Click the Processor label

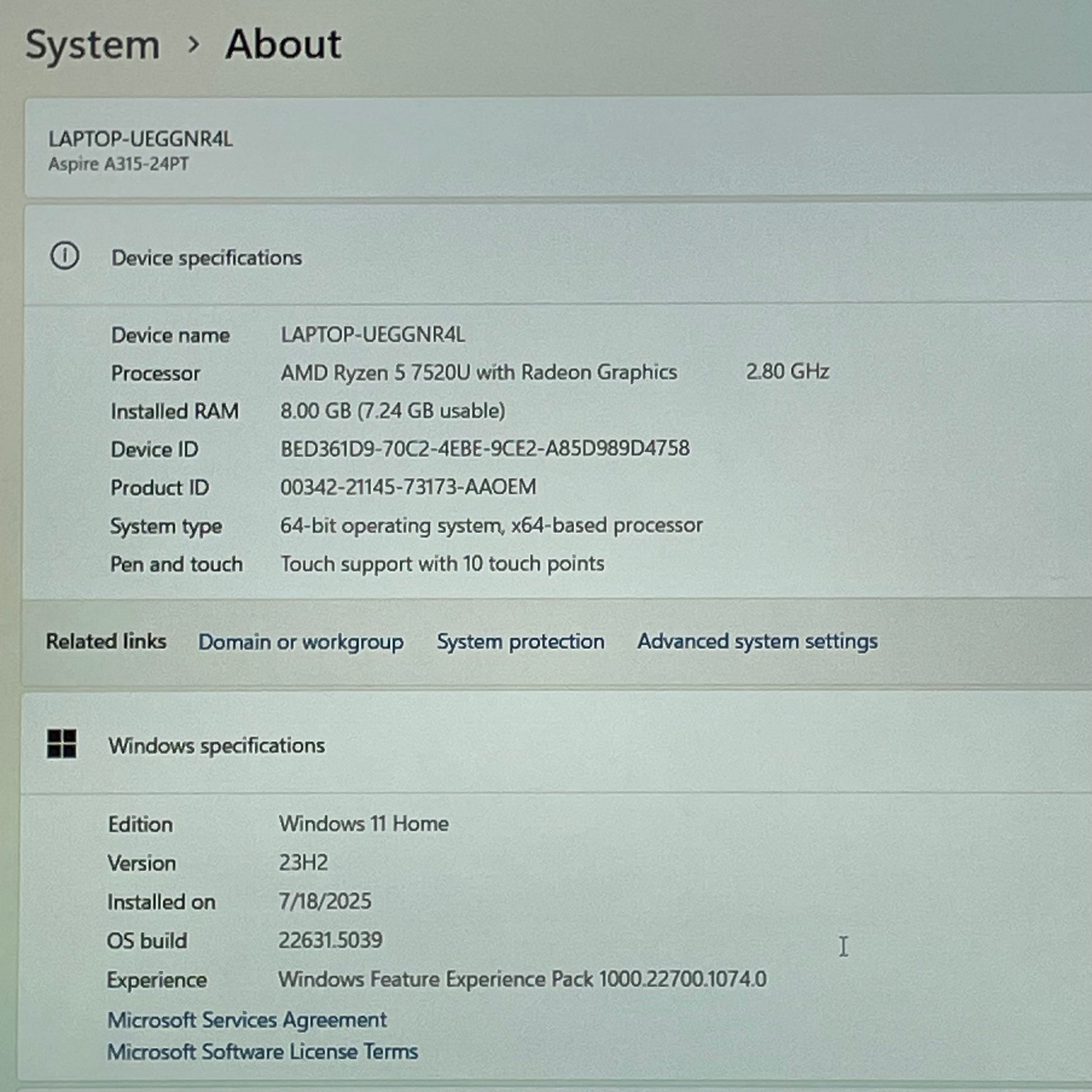click(x=155, y=374)
